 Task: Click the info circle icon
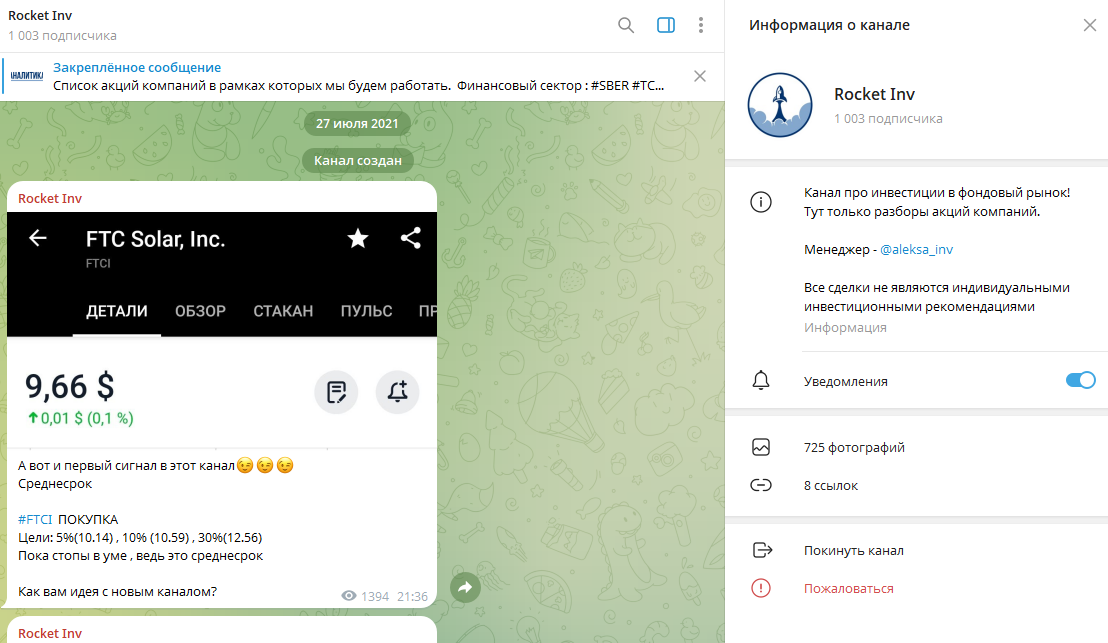[761, 202]
